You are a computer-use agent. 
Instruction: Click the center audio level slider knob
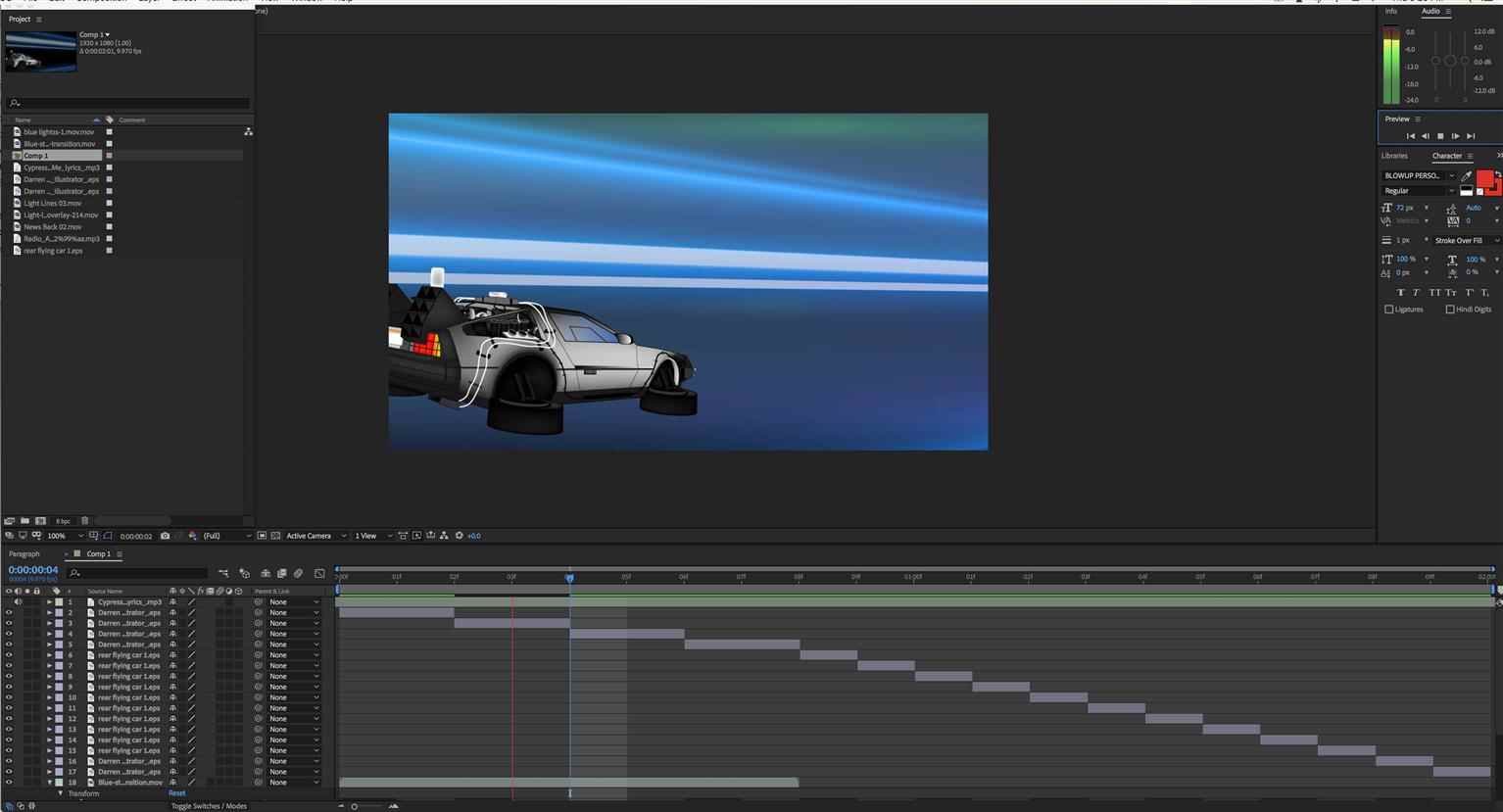(1450, 61)
